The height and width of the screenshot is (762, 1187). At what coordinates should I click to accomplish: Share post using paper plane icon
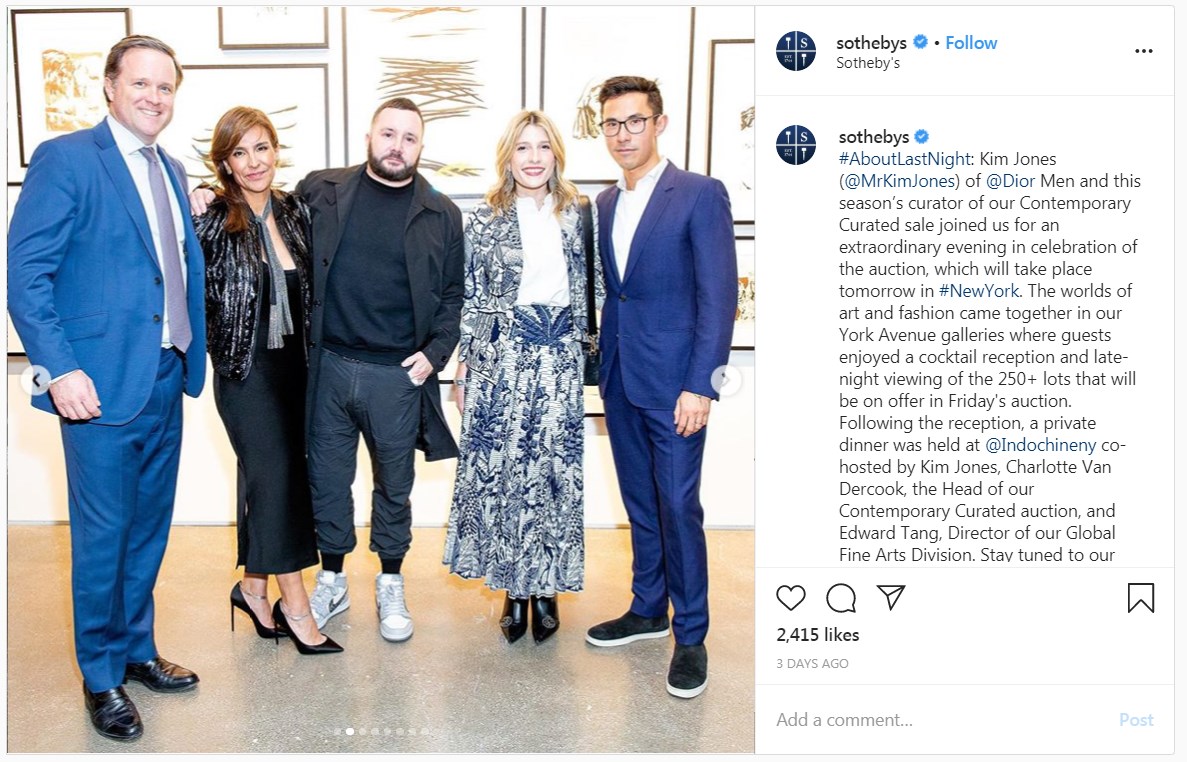click(891, 597)
